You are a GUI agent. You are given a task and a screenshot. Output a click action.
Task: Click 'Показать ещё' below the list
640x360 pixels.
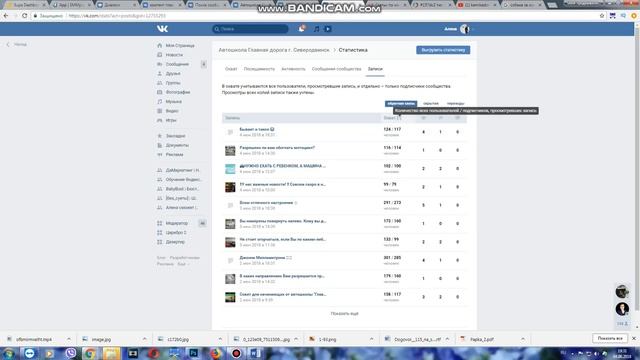pos(344,313)
